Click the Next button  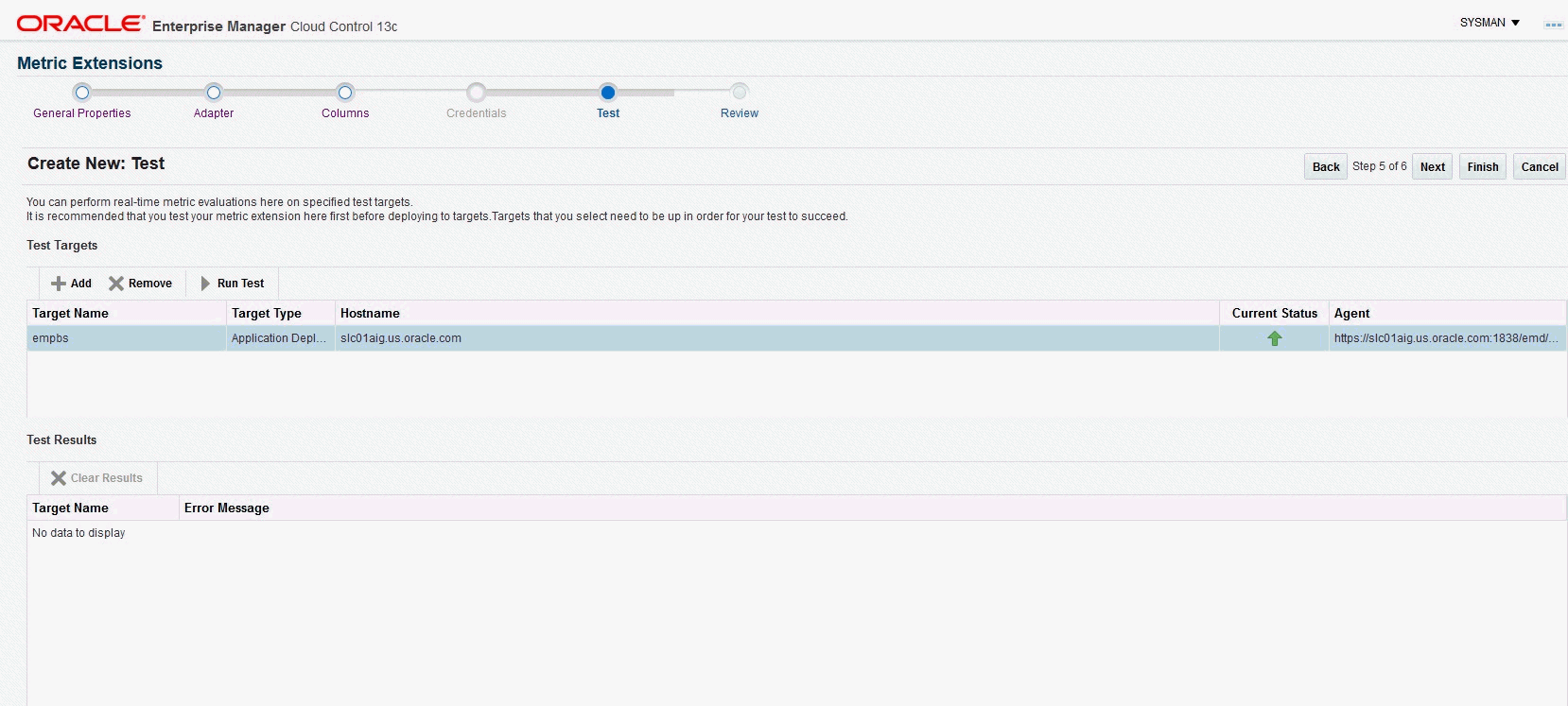tap(1433, 166)
